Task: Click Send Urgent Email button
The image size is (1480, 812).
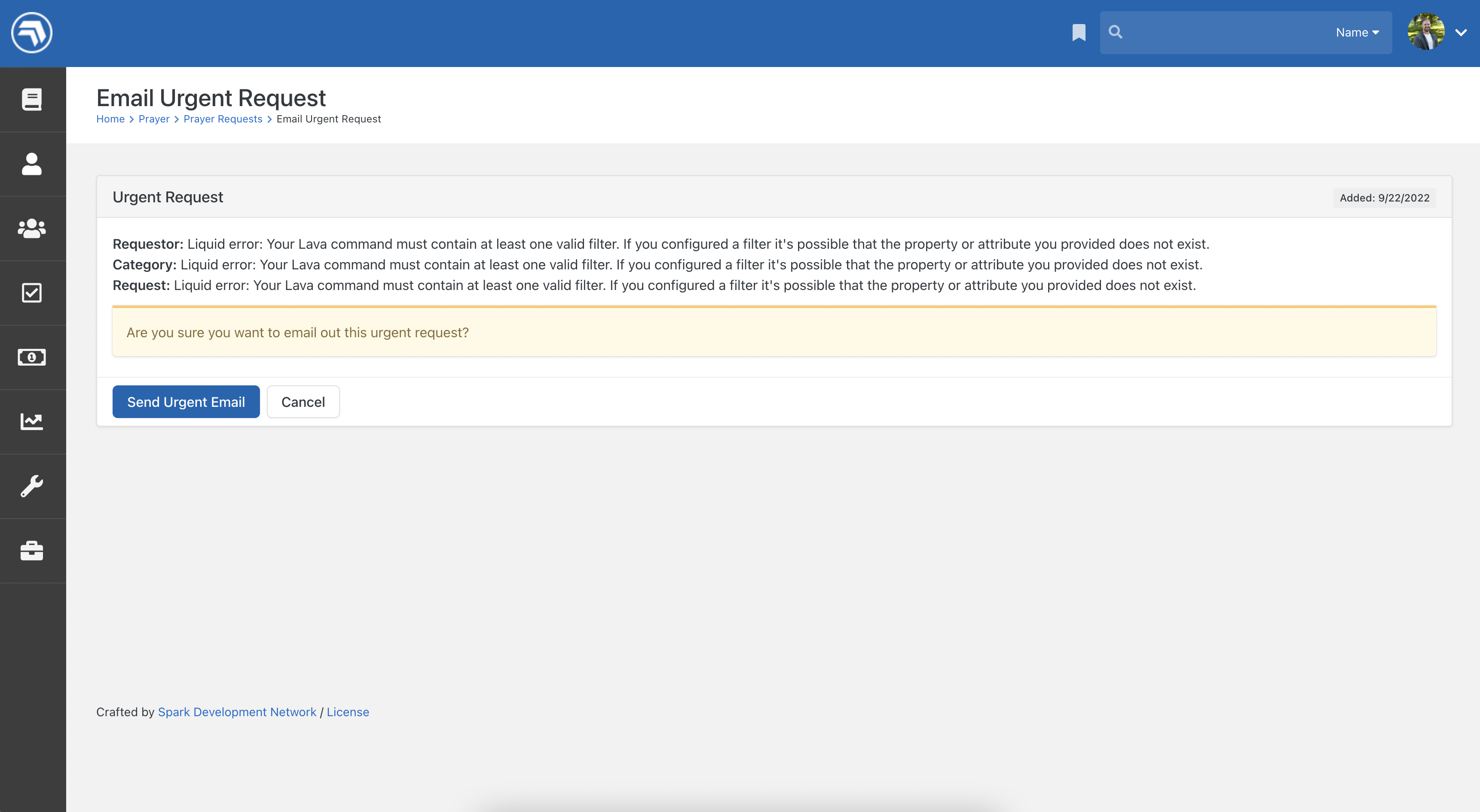Action: 186,402
